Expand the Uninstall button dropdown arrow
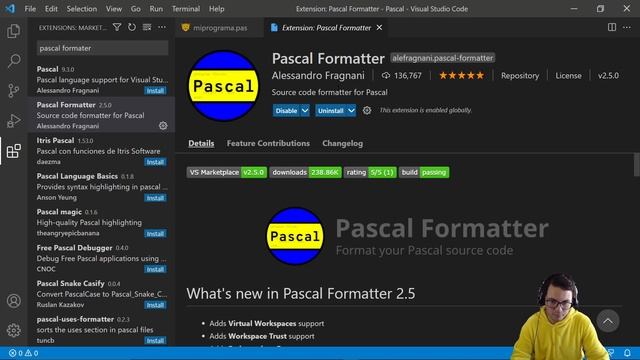This screenshot has width=640, height=360. (351, 111)
